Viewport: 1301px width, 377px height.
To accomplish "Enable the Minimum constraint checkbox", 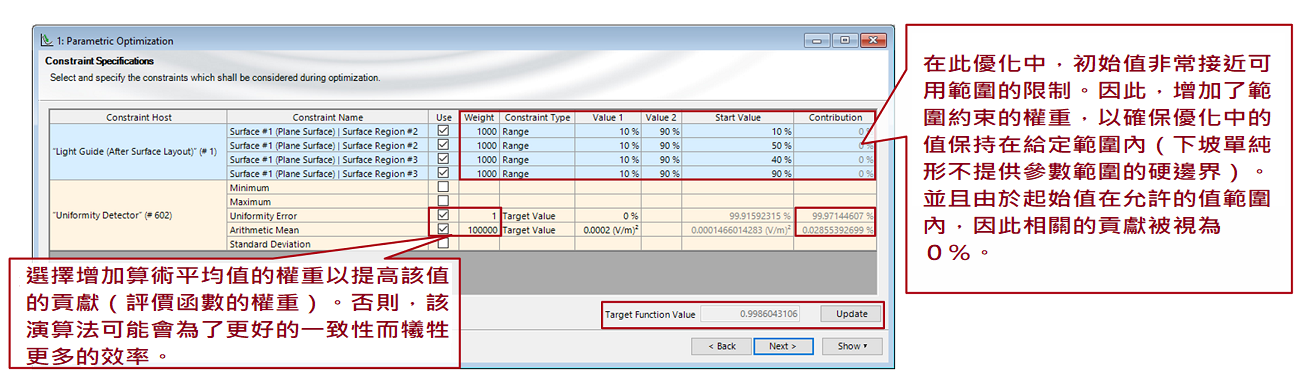I will 442,187.
